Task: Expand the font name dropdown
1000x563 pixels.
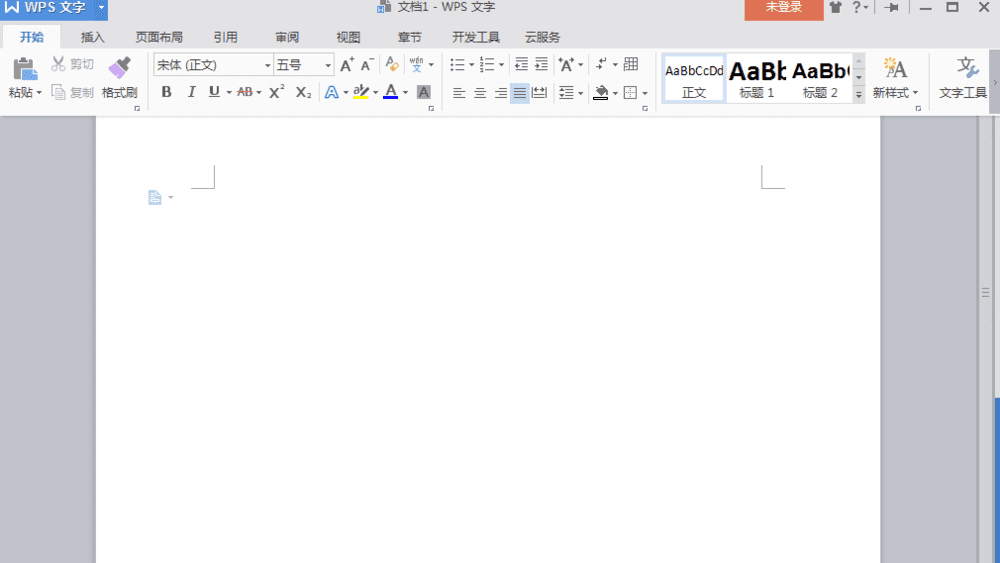Action: [x=267, y=65]
